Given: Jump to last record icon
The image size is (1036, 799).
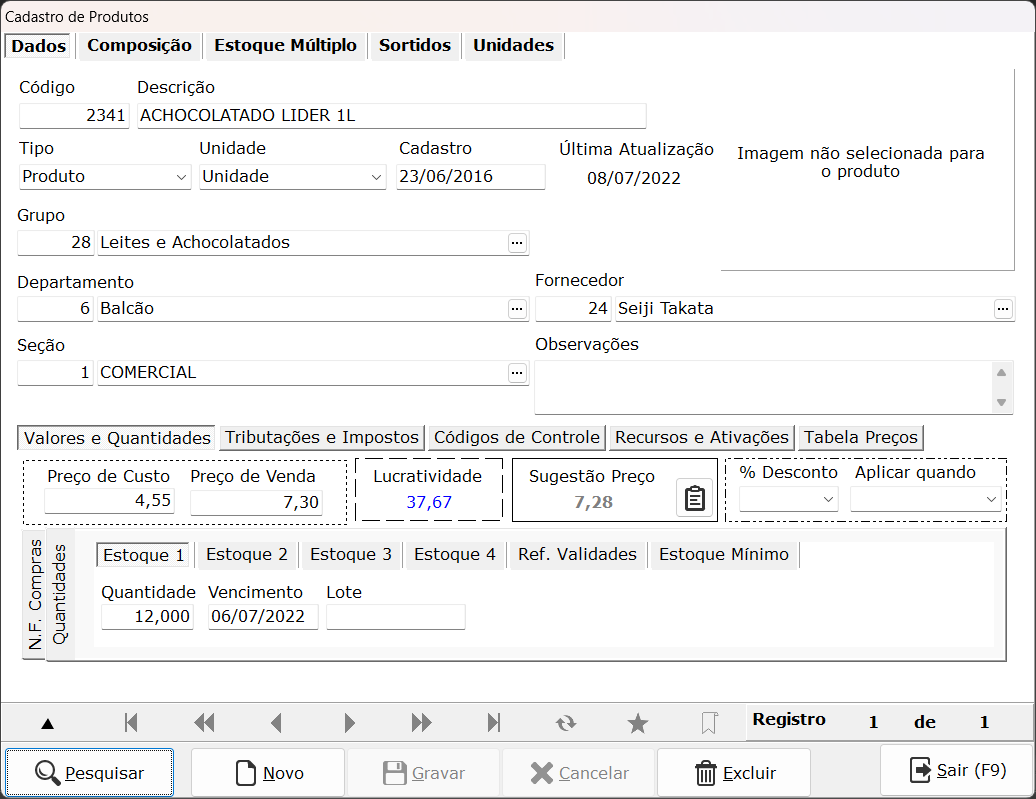Looking at the screenshot, I should 494,723.
